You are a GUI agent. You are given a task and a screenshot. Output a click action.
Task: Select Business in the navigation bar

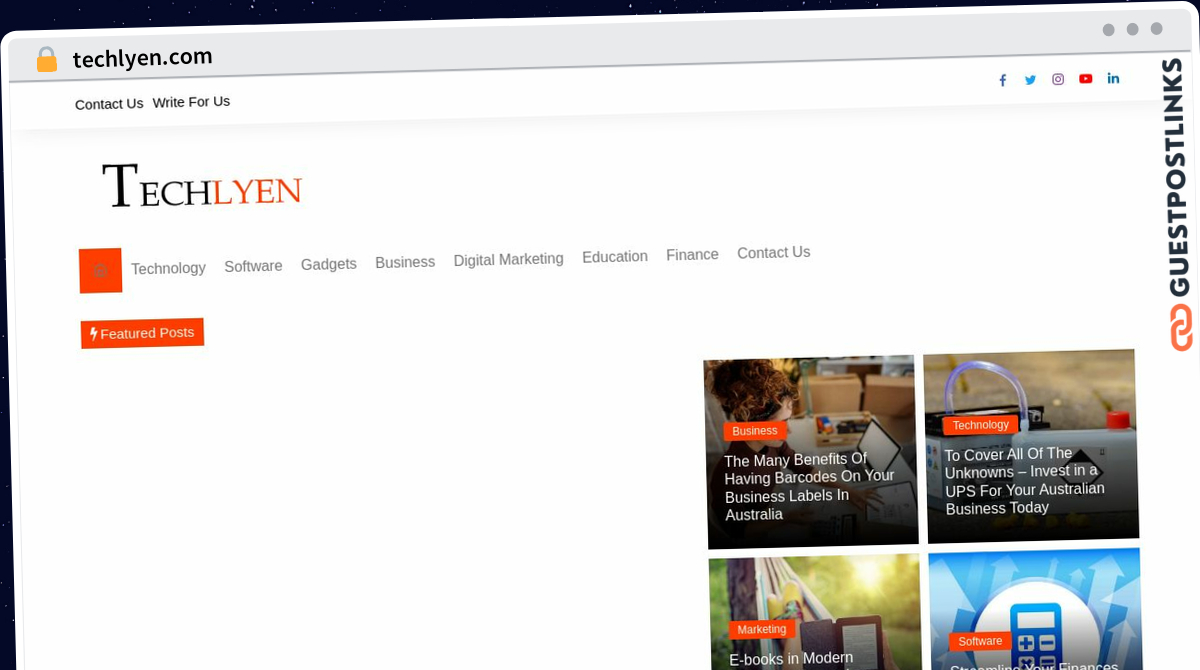(x=405, y=262)
